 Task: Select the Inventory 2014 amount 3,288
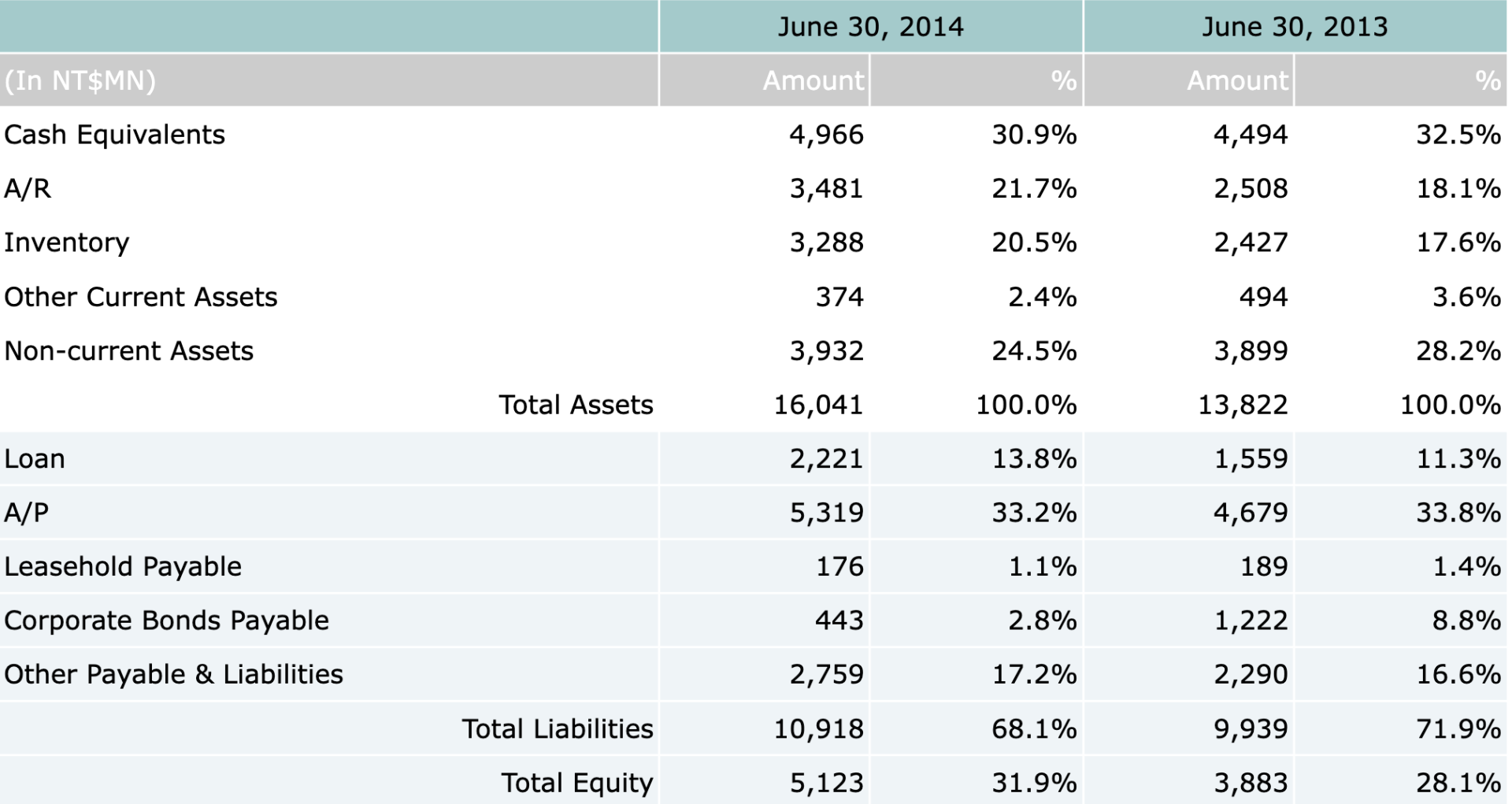tap(826, 243)
